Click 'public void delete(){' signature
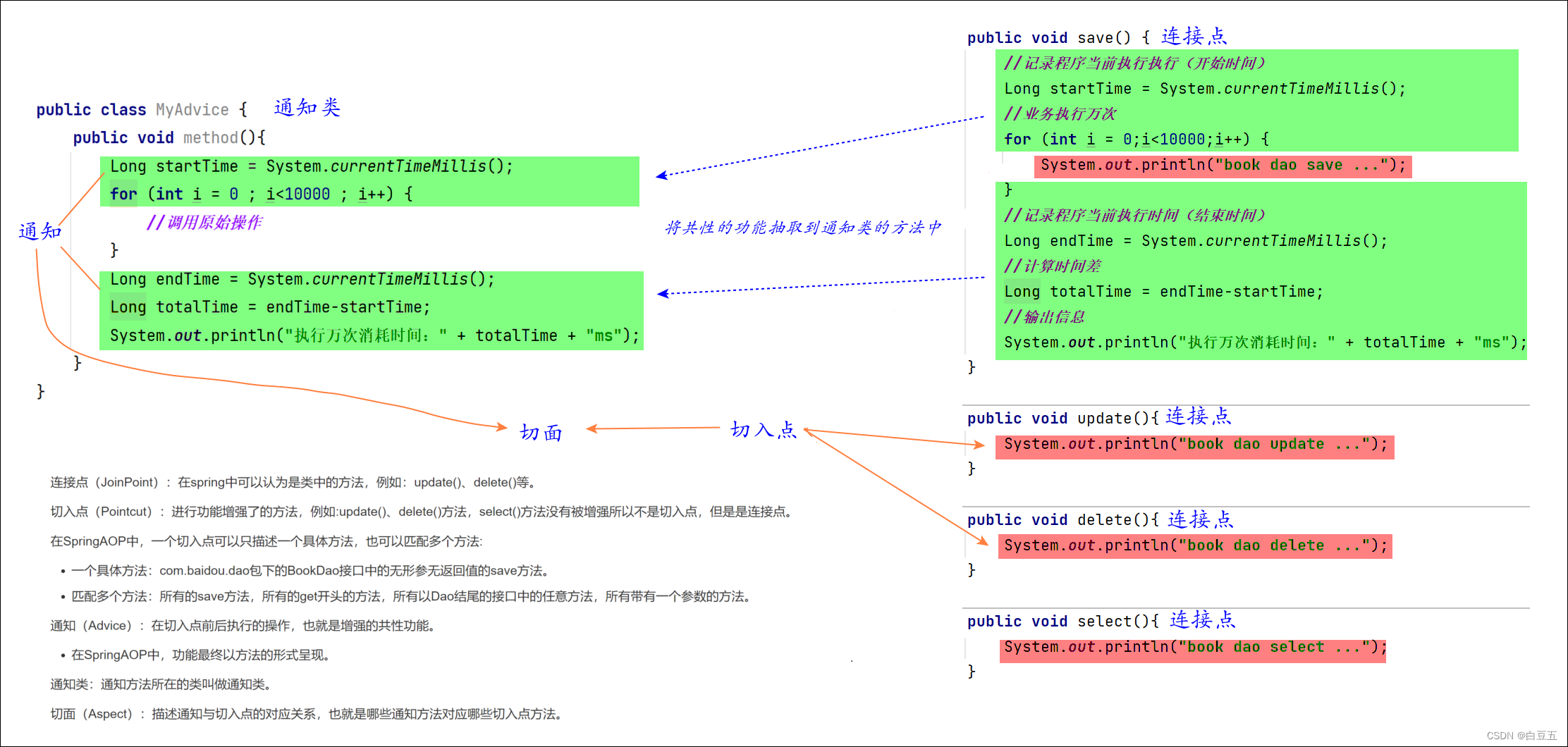The image size is (1568, 747). (x=1063, y=520)
